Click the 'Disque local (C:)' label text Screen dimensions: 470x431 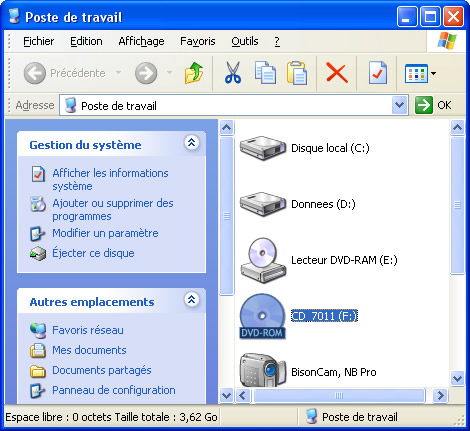[330, 148]
